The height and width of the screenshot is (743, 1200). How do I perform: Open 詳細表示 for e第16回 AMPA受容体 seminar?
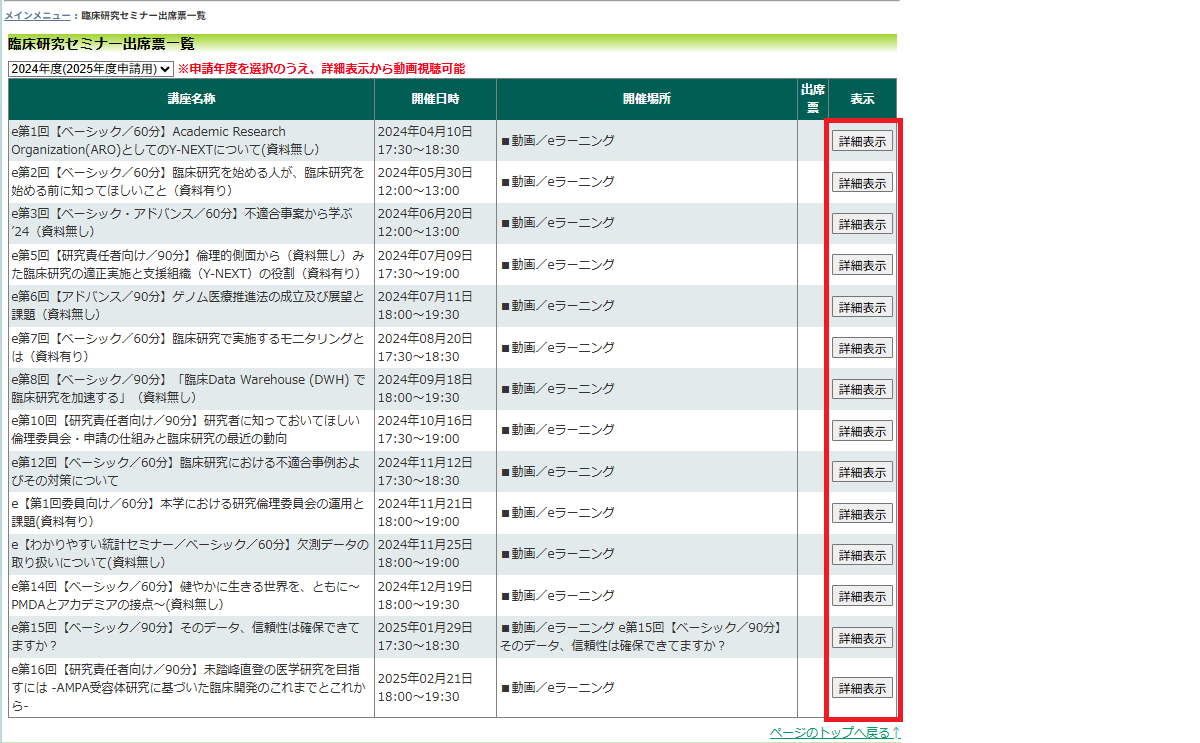862,688
